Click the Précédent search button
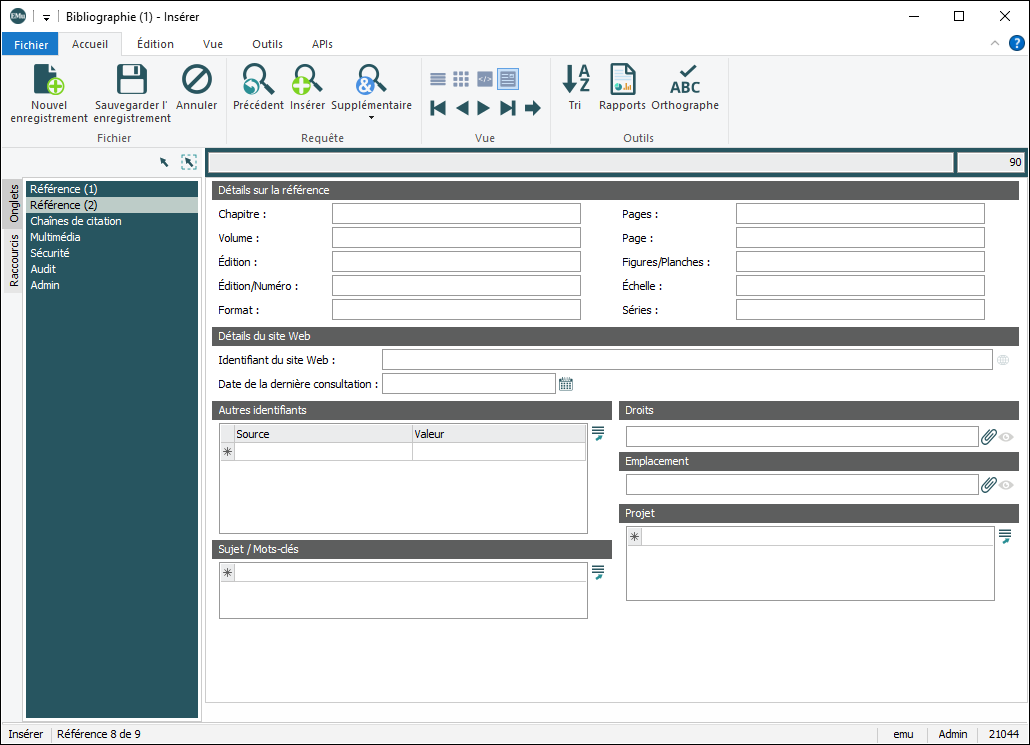 point(258,80)
